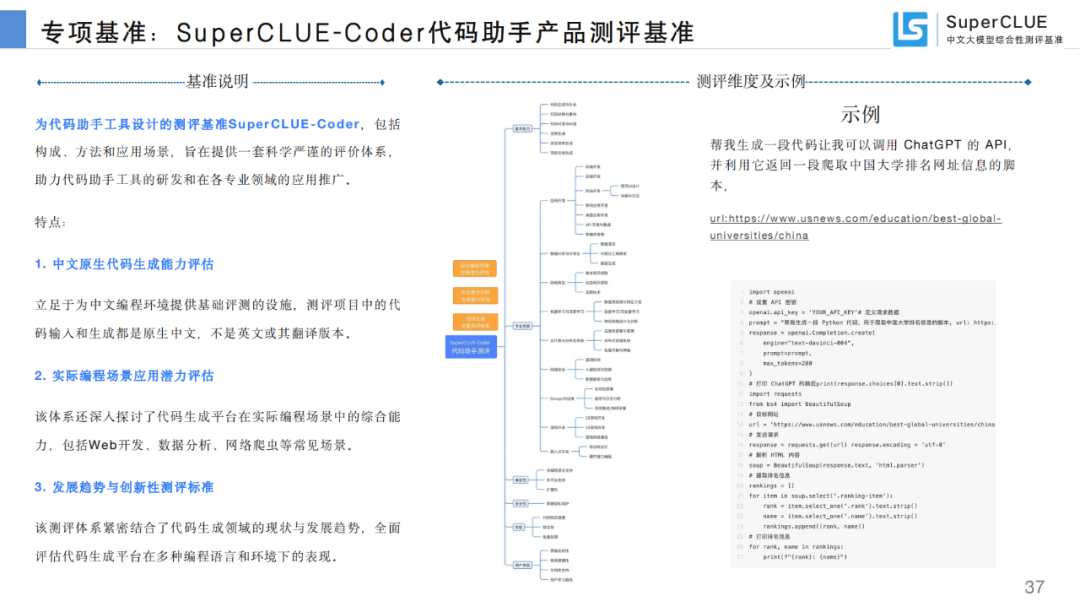Select the orange 实际编程场景应用潜力评估 node

[x=473, y=267]
